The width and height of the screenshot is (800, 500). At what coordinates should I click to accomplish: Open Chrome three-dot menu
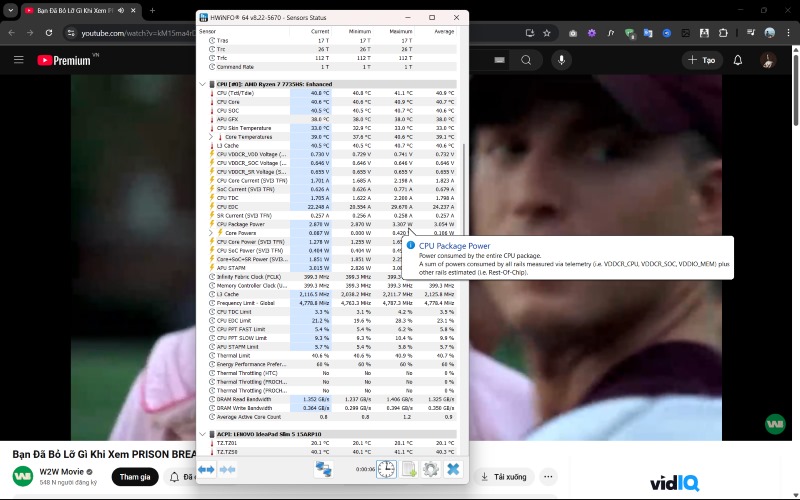coord(789,33)
